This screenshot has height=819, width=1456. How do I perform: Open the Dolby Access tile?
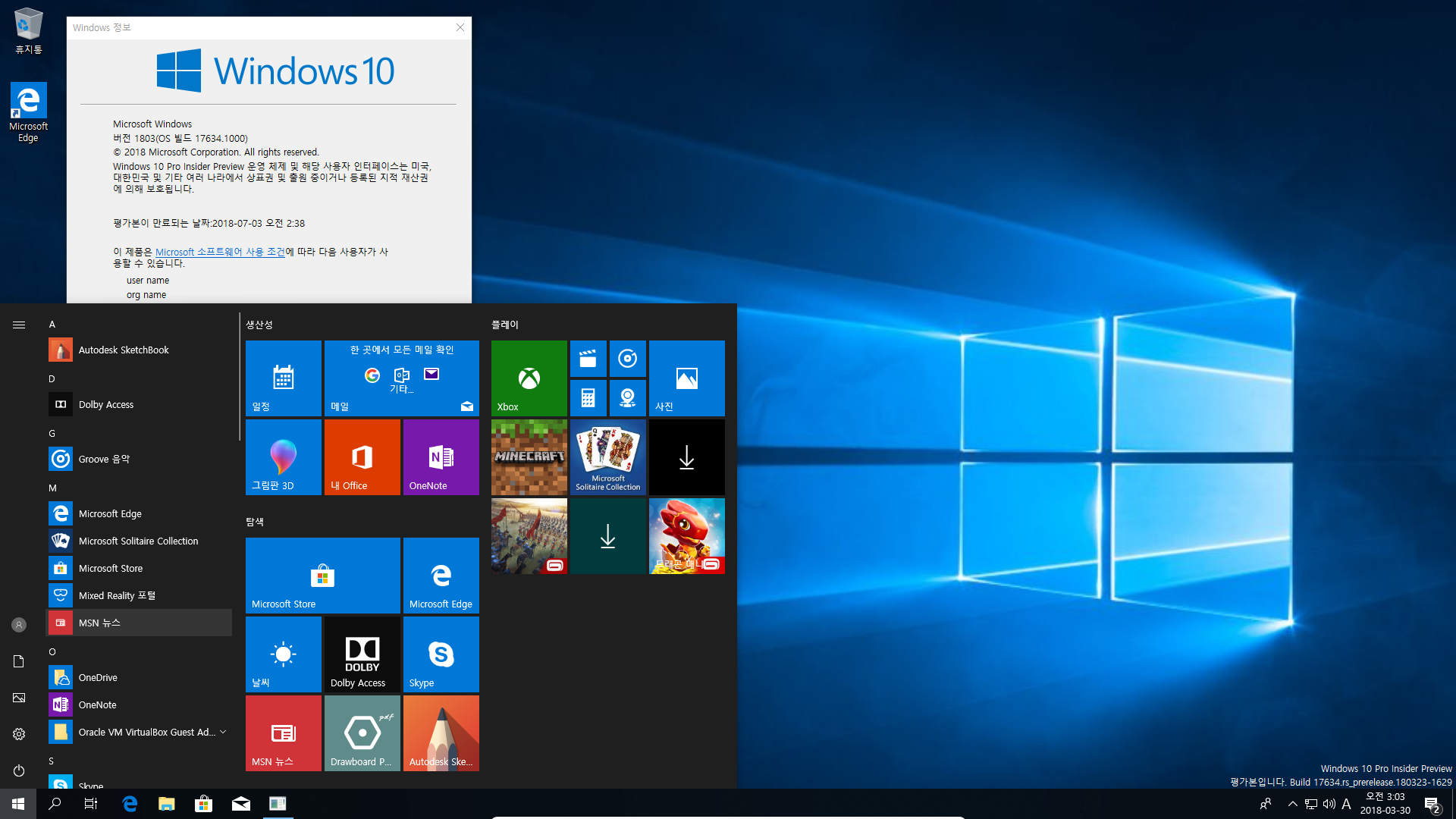point(362,654)
